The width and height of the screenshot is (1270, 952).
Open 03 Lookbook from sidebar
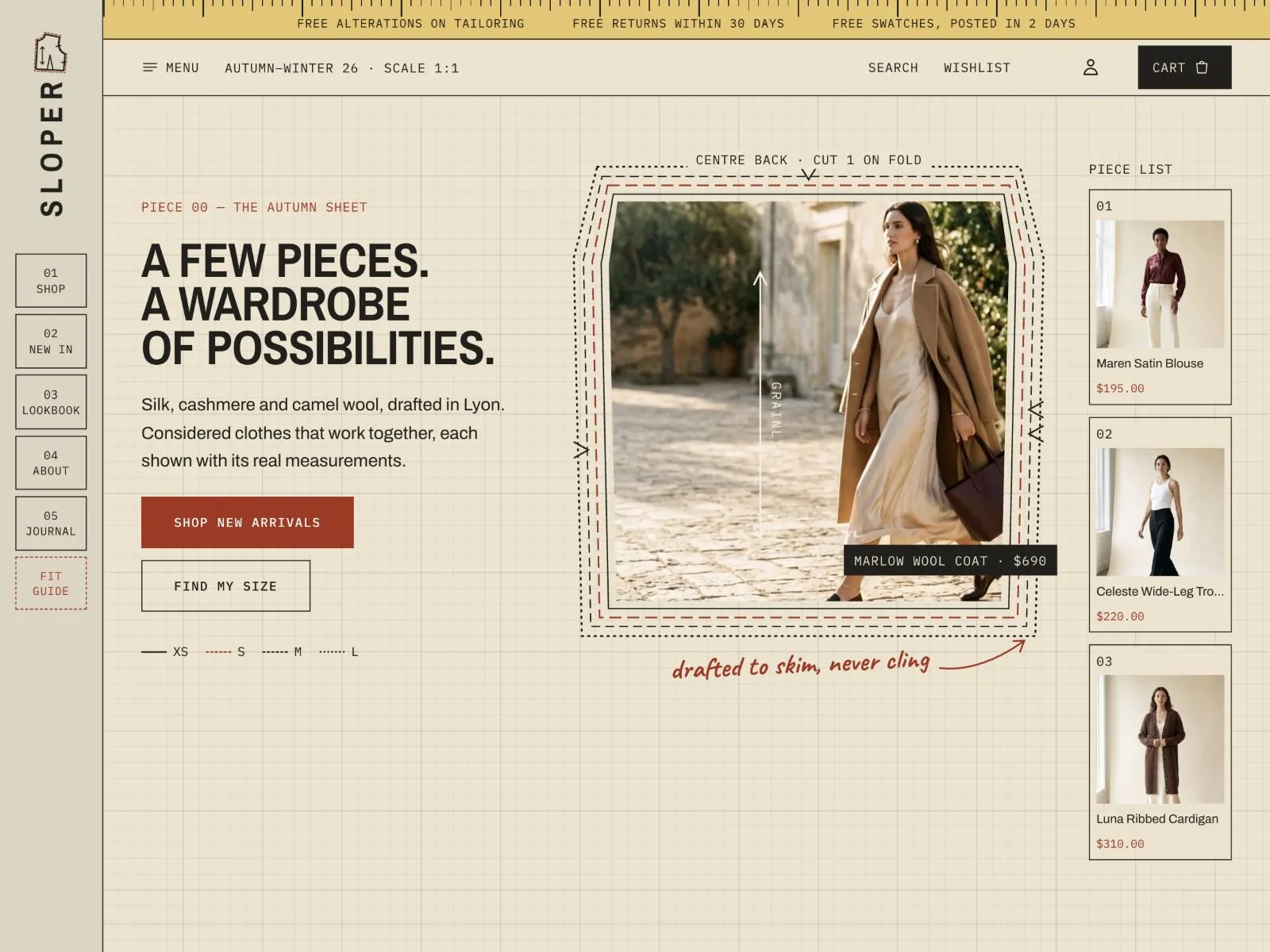click(51, 402)
